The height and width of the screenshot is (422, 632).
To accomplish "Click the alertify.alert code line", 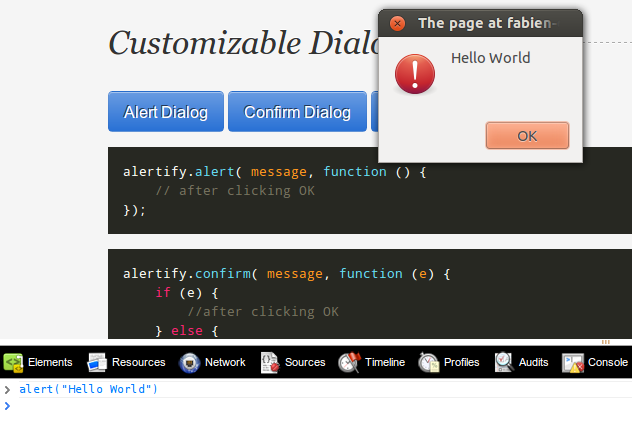I will pyautogui.click(x=274, y=172).
